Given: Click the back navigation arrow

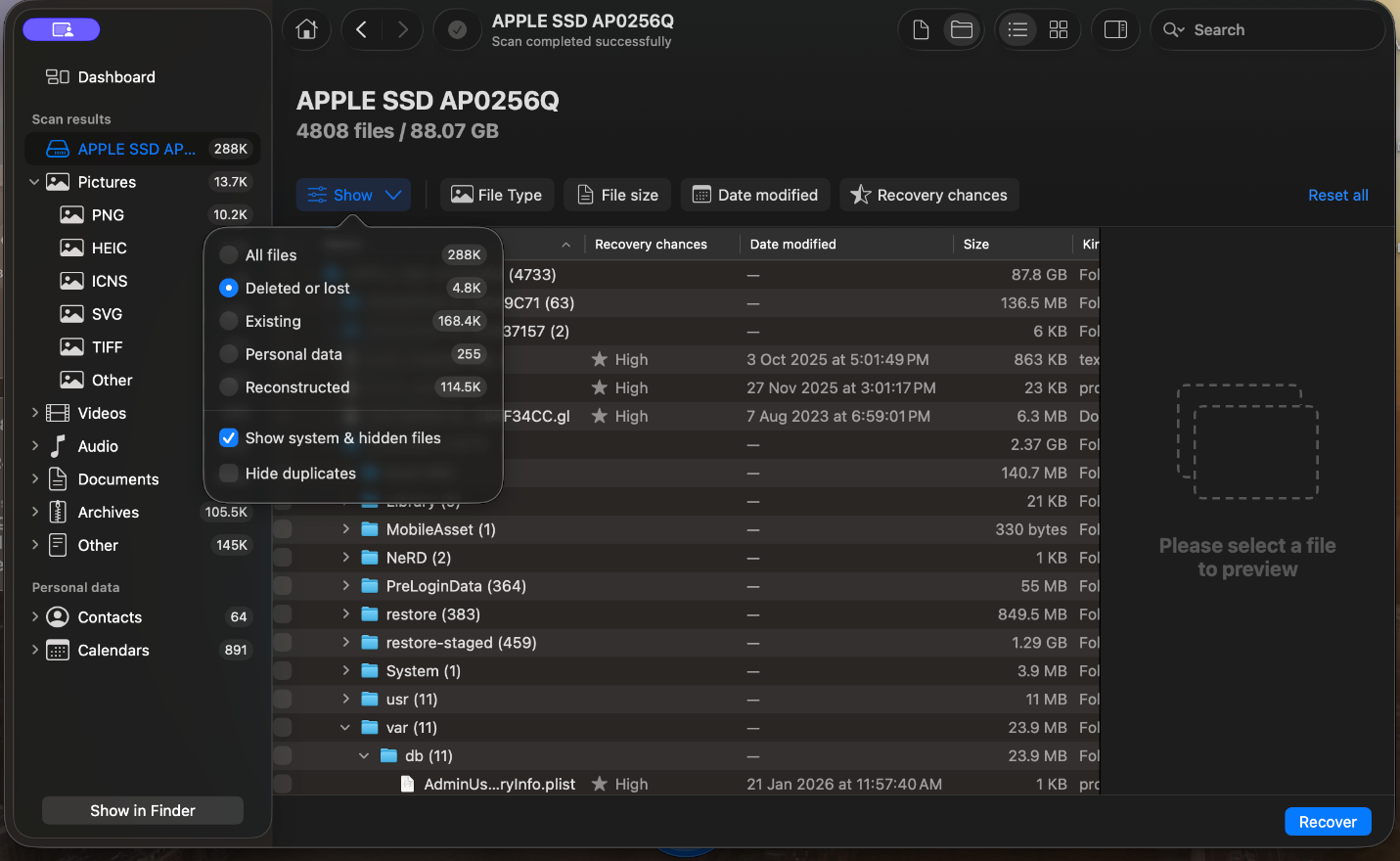Looking at the screenshot, I should tap(362, 29).
